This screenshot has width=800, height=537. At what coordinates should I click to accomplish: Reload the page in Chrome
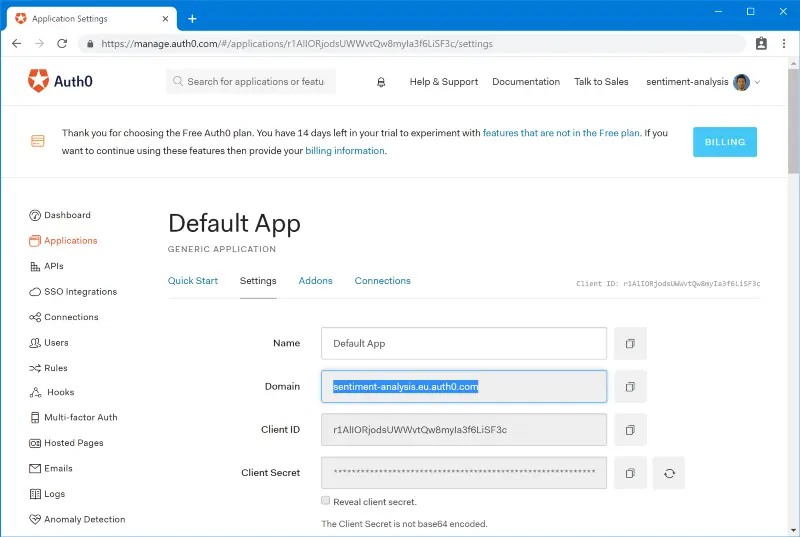(x=62, y=44)
